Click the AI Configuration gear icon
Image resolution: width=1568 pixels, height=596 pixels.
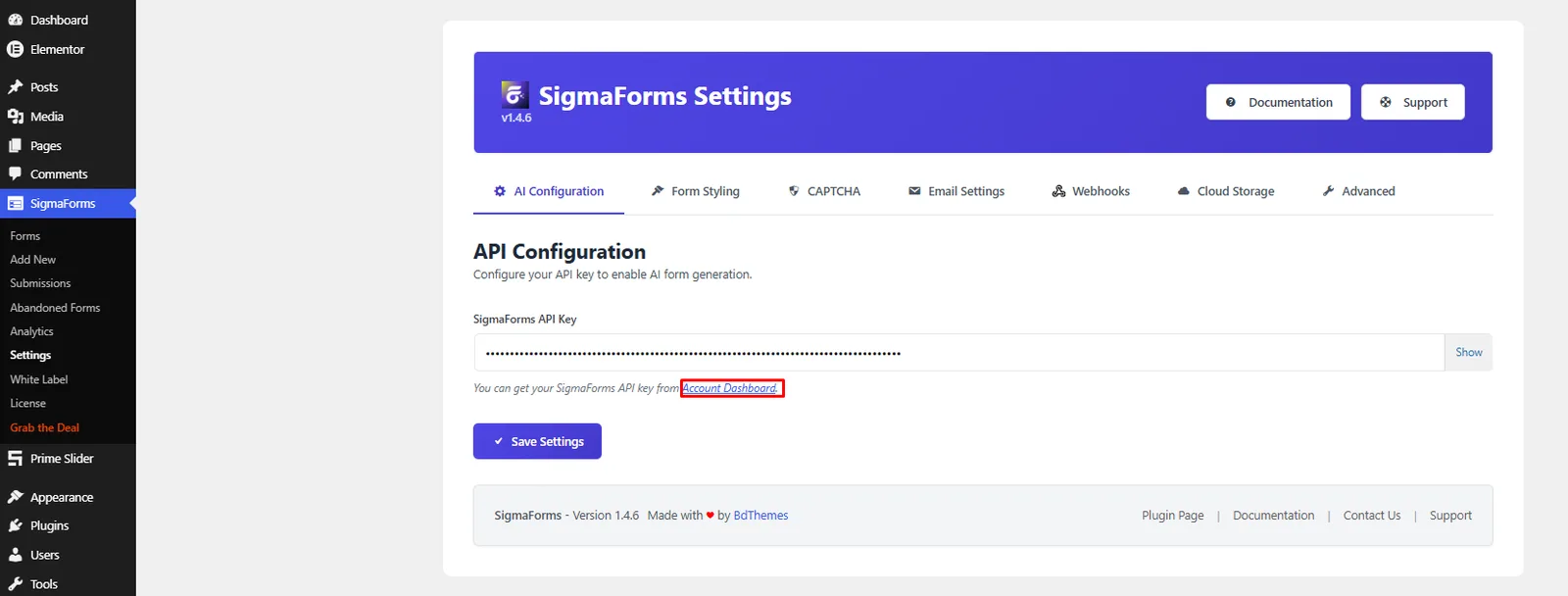pos(500,191)
